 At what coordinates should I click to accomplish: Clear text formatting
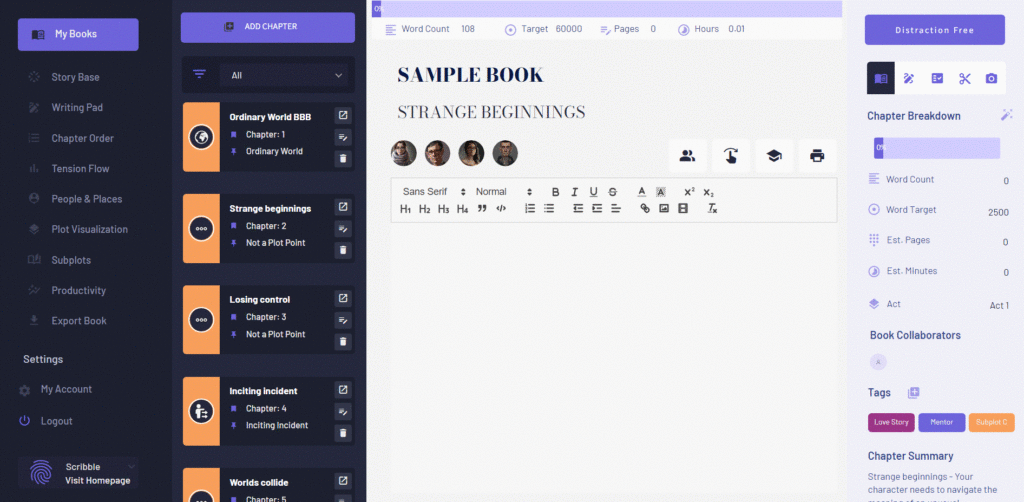tap(712, 209)
